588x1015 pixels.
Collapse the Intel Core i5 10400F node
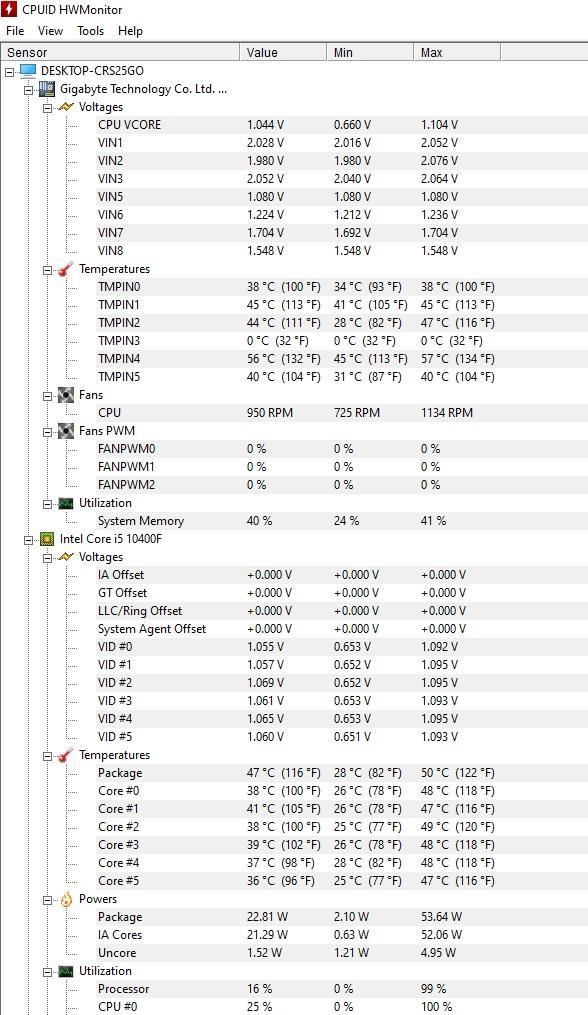pos(28,539)
